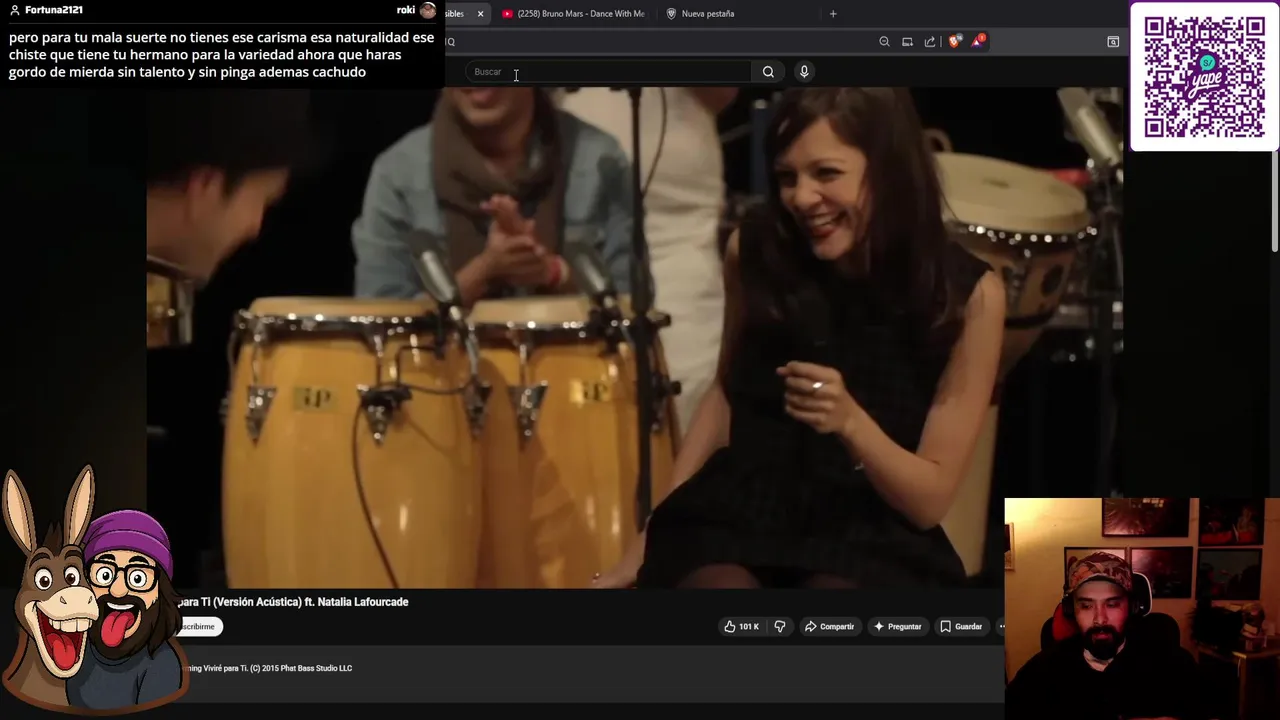This screenshot has width=1280, height=720.
Task: Save the video with Guardar button
Action: click(x=961, y=627)
